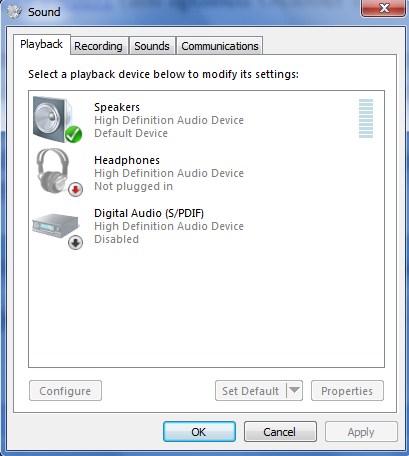Go to the Communications tab
Screen dimensions: 409x456
coord(220,46)
